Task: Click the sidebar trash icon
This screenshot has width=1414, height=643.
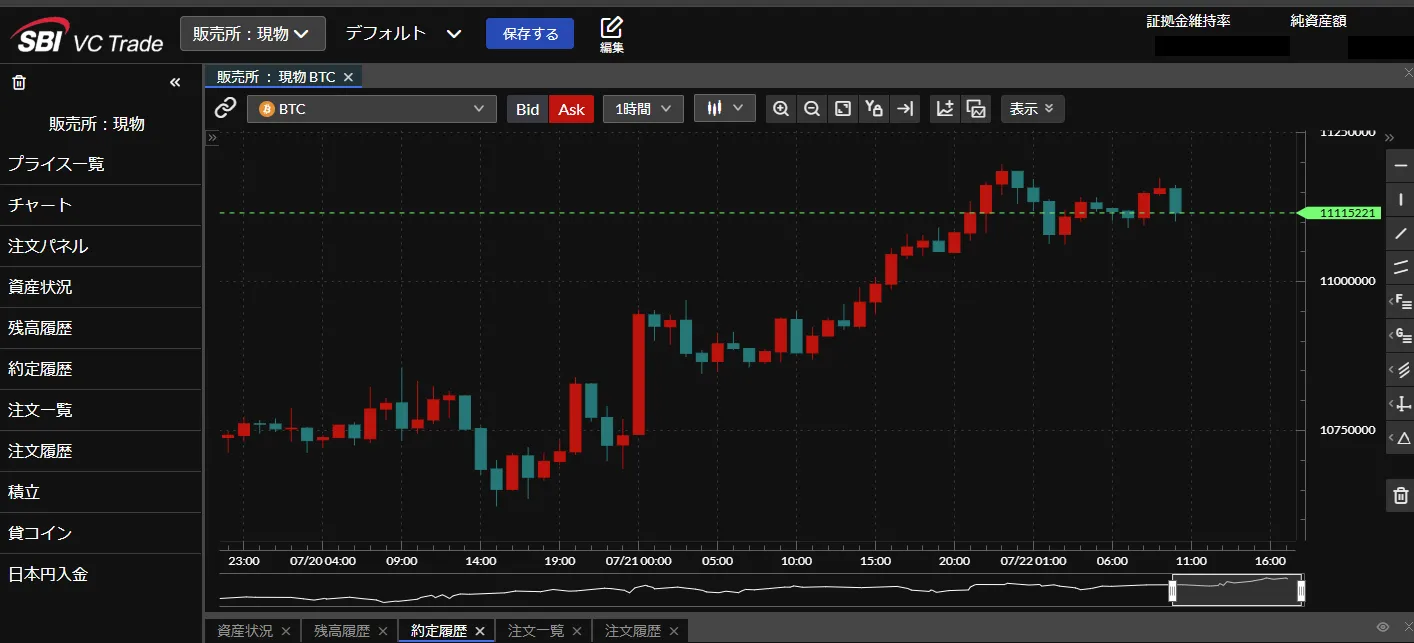Action: [18, 82]
